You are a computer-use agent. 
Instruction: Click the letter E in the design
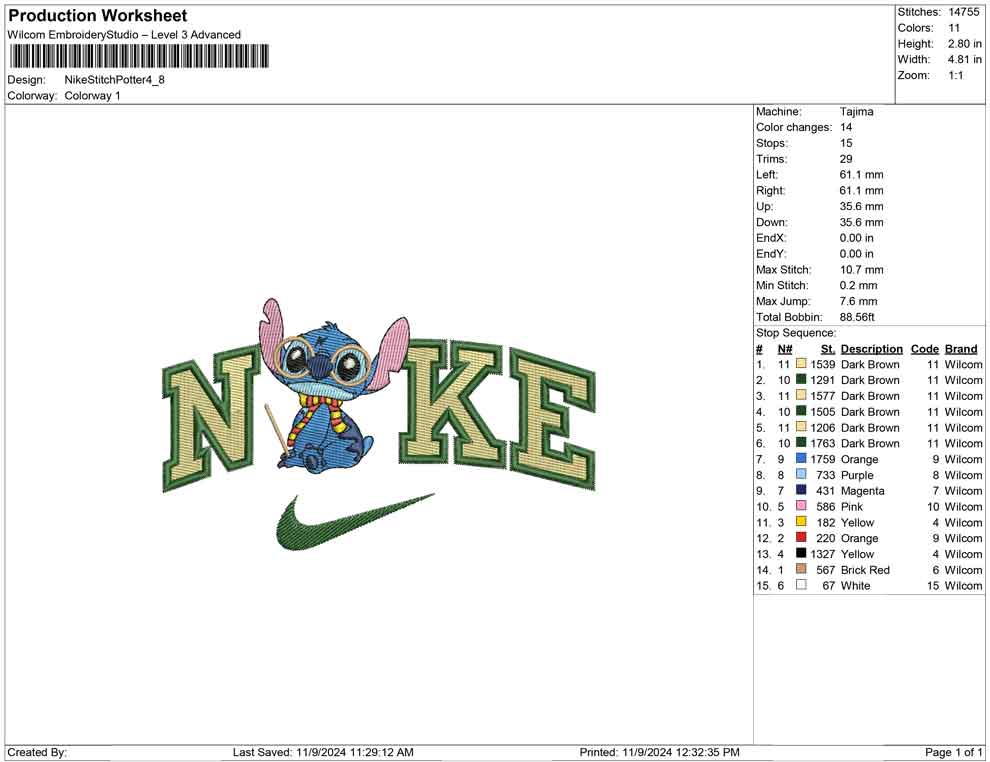point(552,418)
